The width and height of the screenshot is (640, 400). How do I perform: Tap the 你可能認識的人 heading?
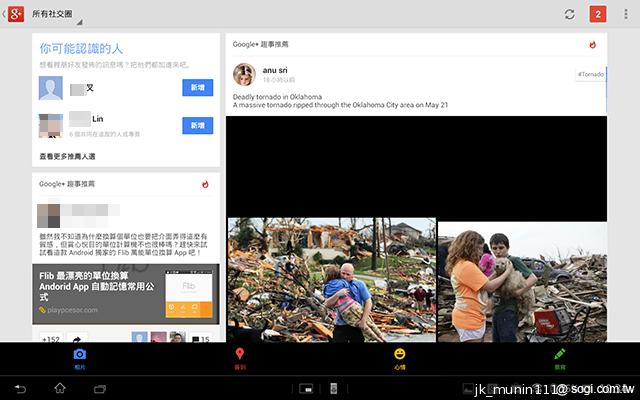[x=81, y=49]
